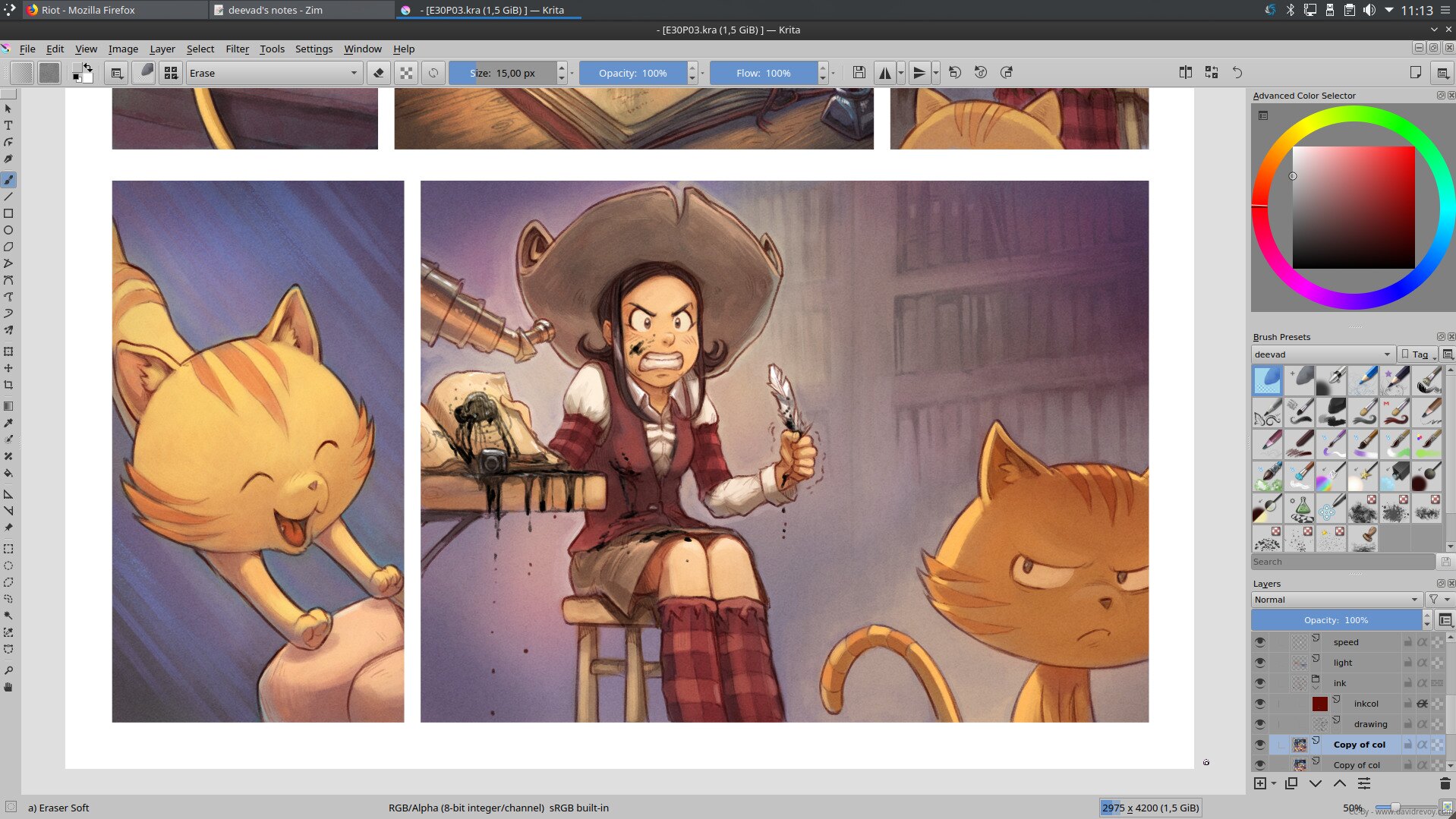Toggle visibility of the ink layer
1456x819 pixels.
pyautogui.click(x=1260, y=683)
